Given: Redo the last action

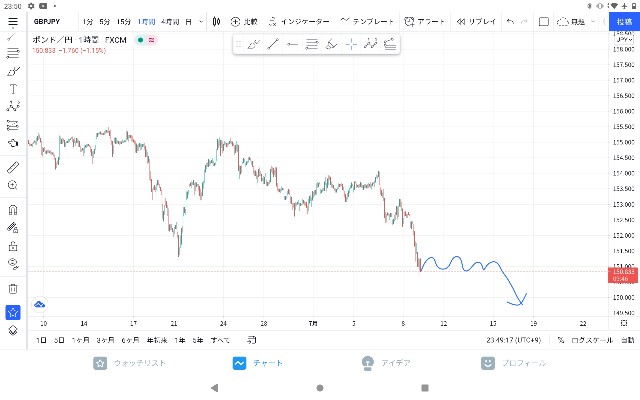Looking at the screenshot, I should (524, 22).
